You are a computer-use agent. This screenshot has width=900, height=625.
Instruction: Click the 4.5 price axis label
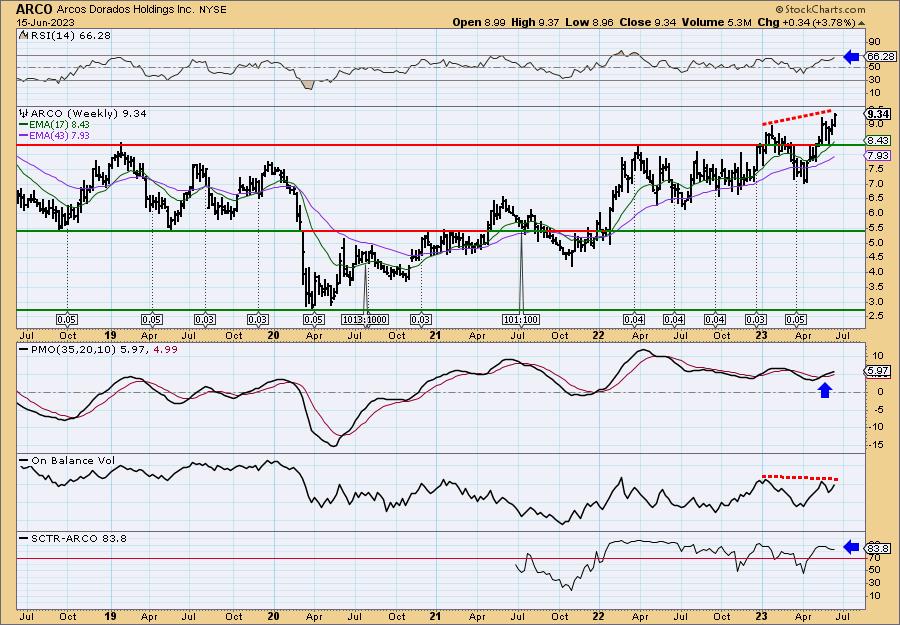(875, 257)
